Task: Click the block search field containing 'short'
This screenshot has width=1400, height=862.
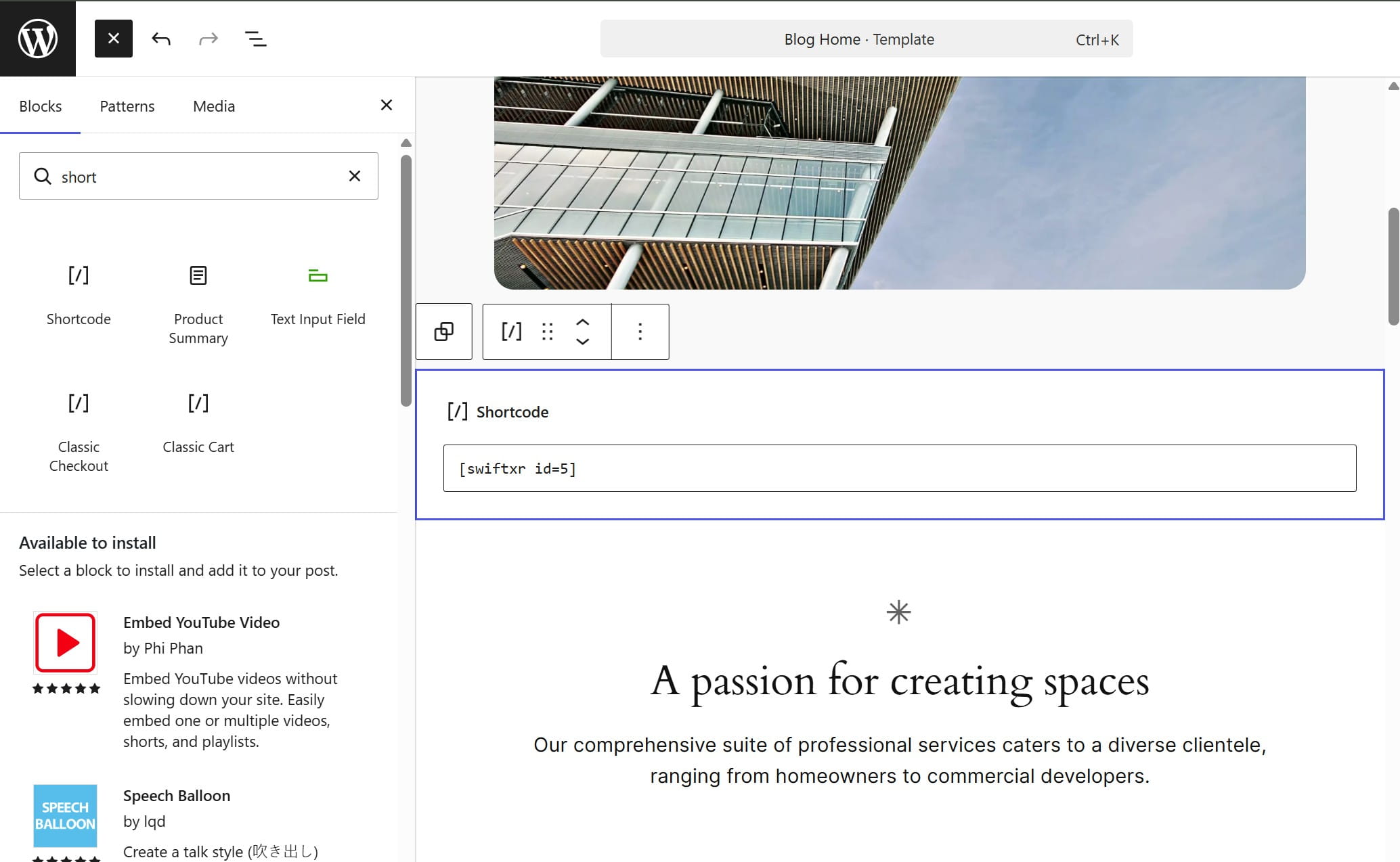Action: point(198,176)
